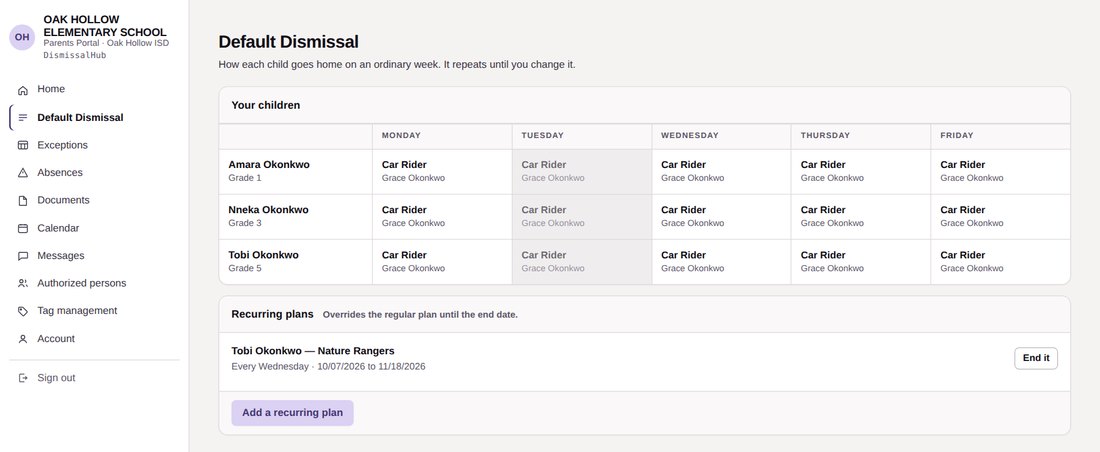The image size is (1100, 452).
Task: Open the Exceptions page
Action: coord(94,145)
